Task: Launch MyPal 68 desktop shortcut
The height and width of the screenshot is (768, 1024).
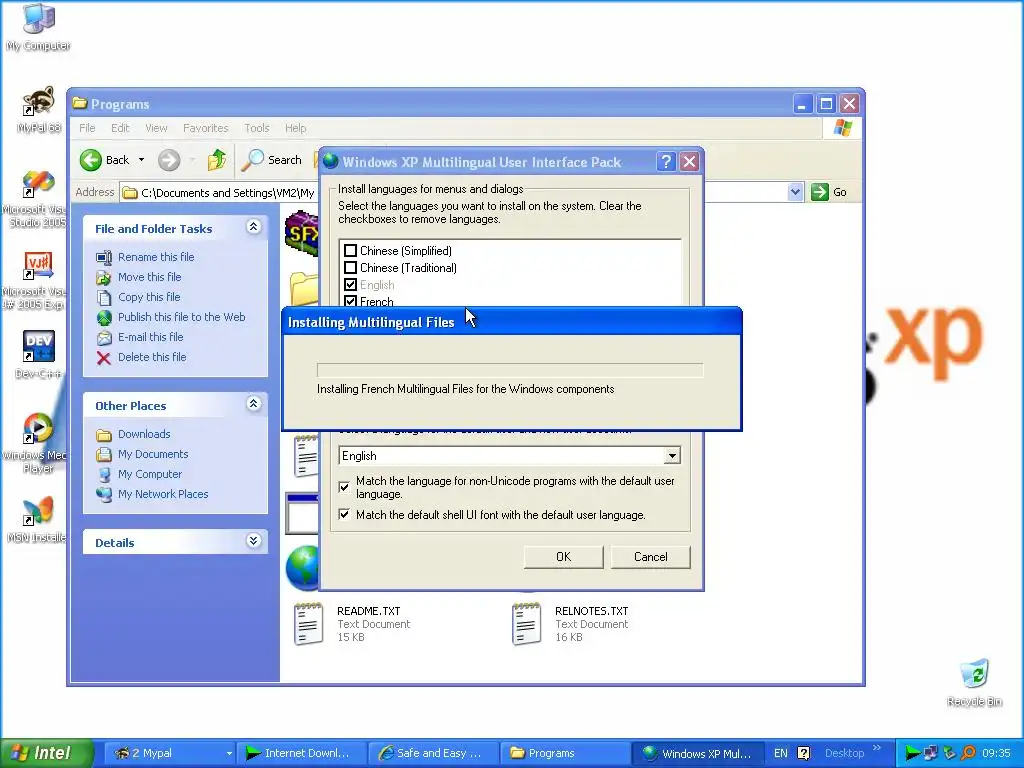Action: pos(38,110)
